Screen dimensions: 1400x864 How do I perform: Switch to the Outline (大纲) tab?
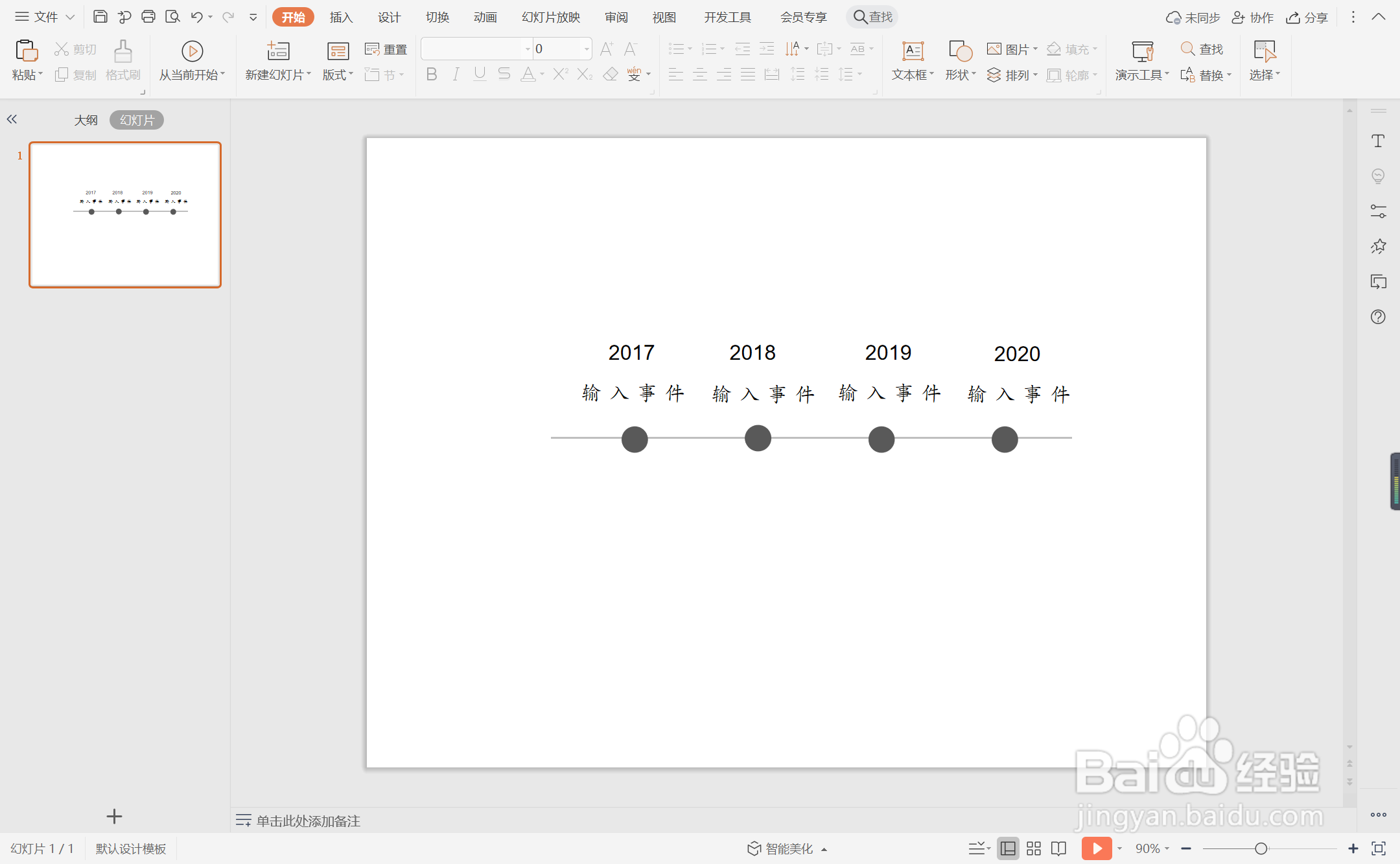coord(86,121)
